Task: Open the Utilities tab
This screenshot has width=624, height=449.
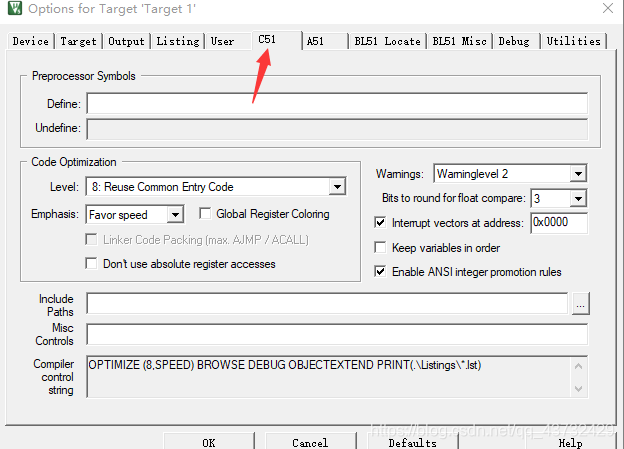Action: [x=573, y=41]
